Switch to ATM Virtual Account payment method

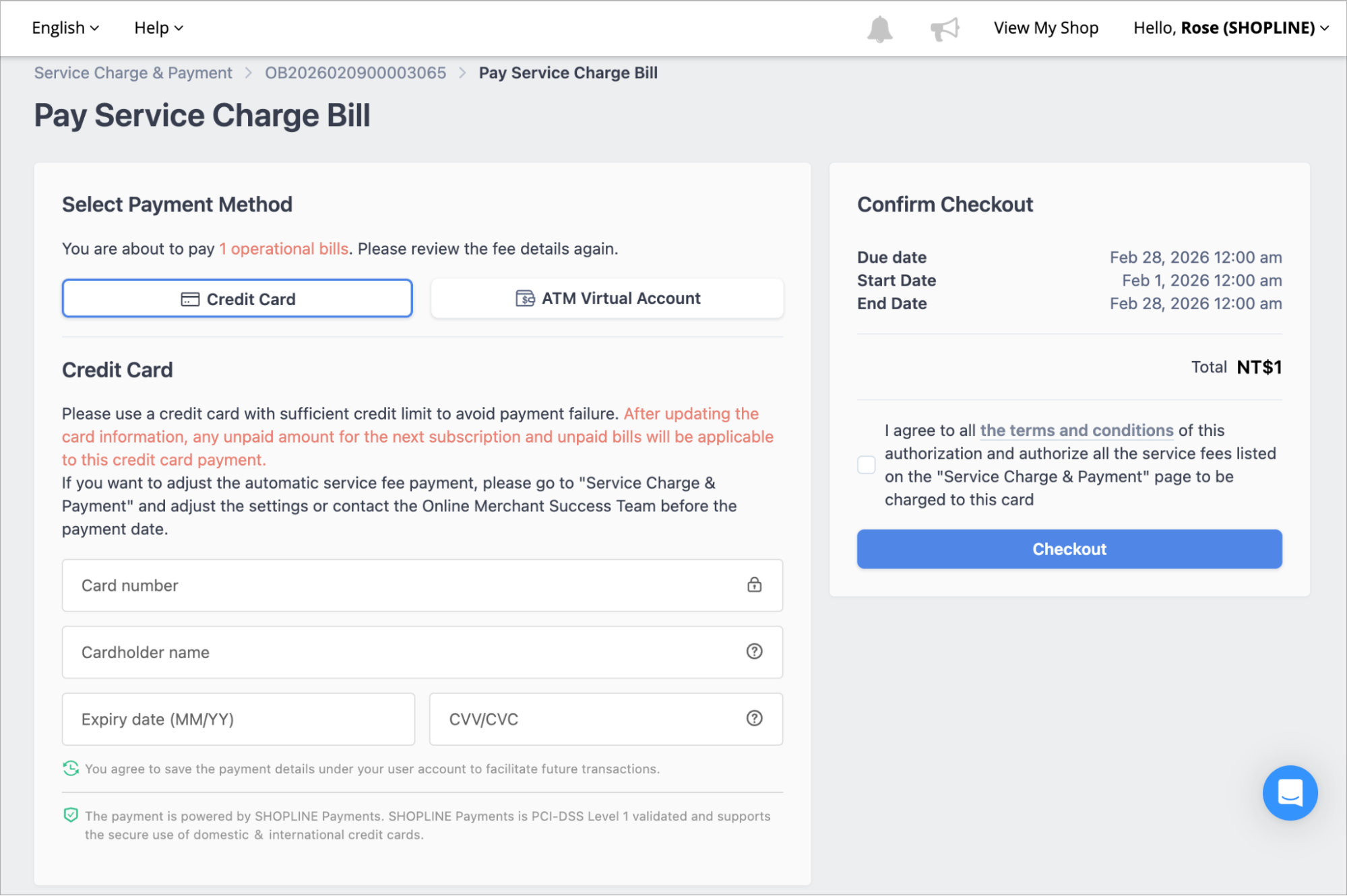pos(607,298)
